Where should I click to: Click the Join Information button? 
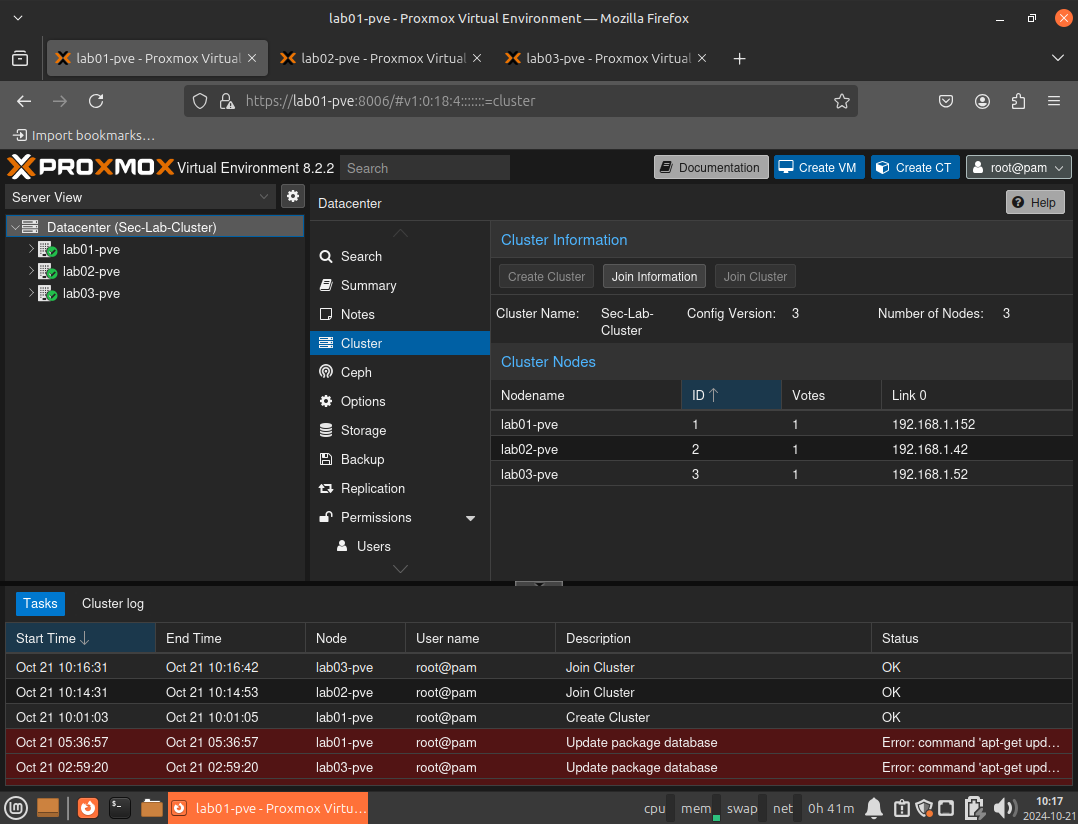[654, 276]
